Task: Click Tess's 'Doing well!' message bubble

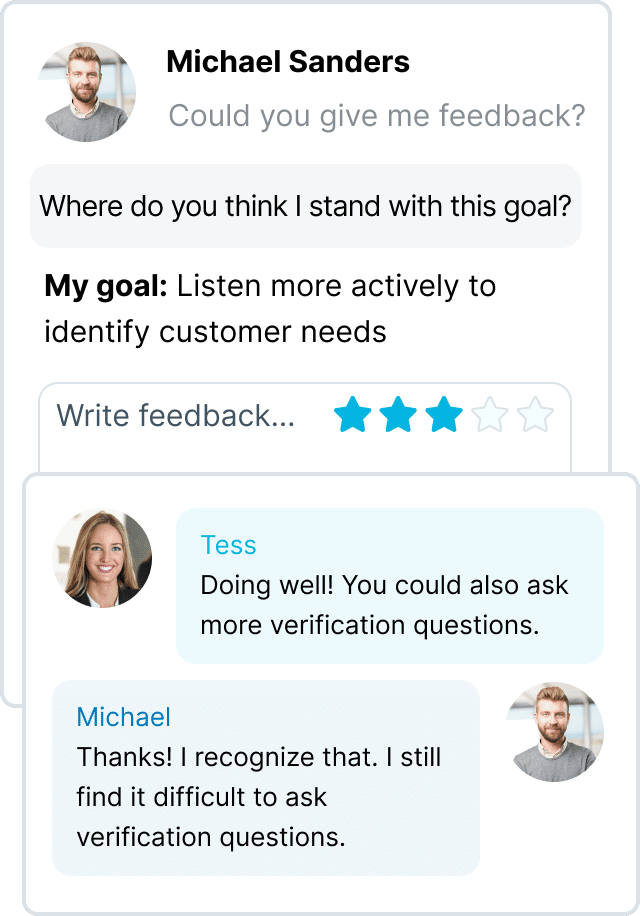Action: click(x=389, y=585)
